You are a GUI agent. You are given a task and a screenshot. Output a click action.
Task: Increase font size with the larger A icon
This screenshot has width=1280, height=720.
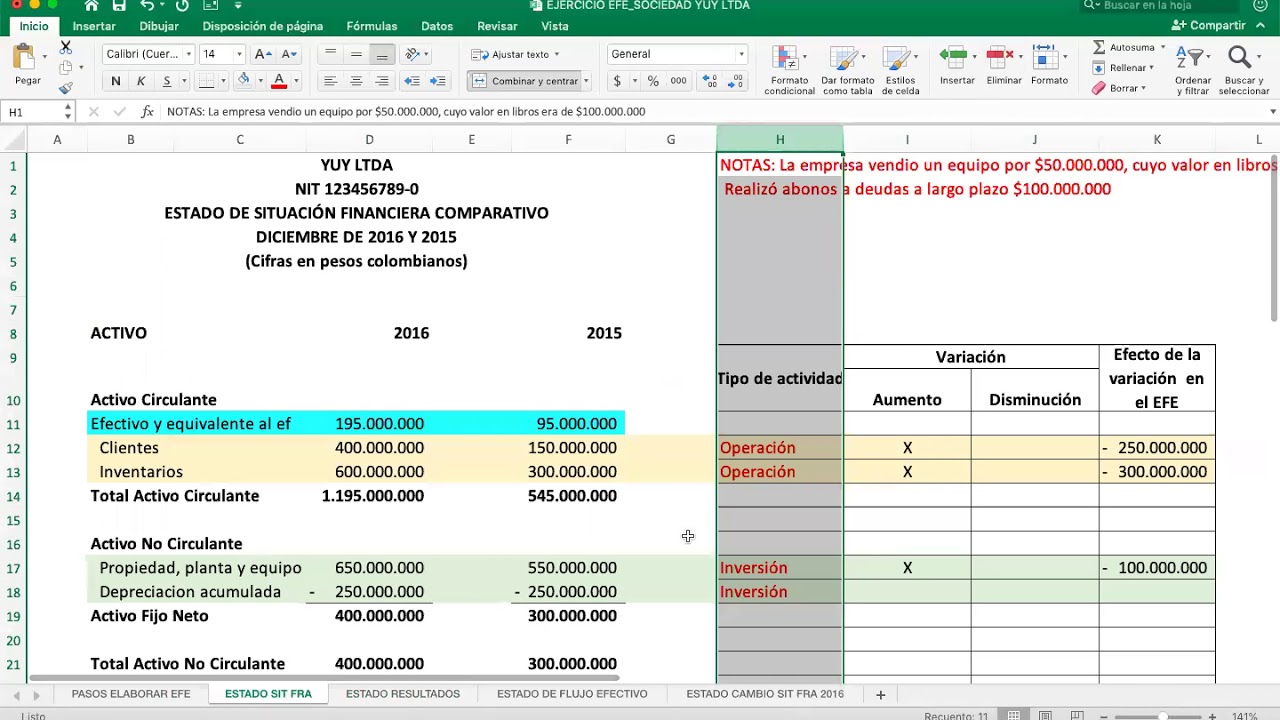point(263,54)
